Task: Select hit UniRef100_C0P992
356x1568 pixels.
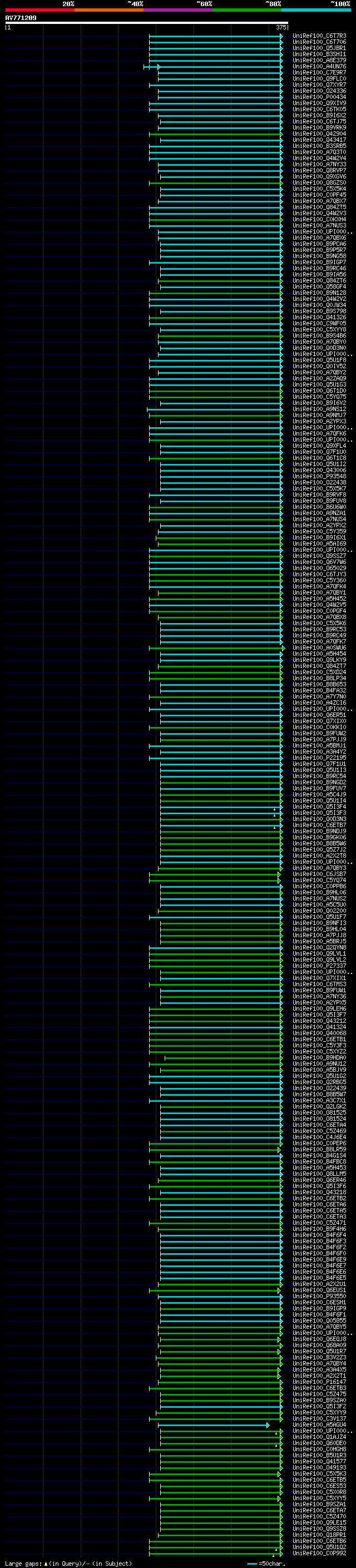Action: [x=319, y=1553]
